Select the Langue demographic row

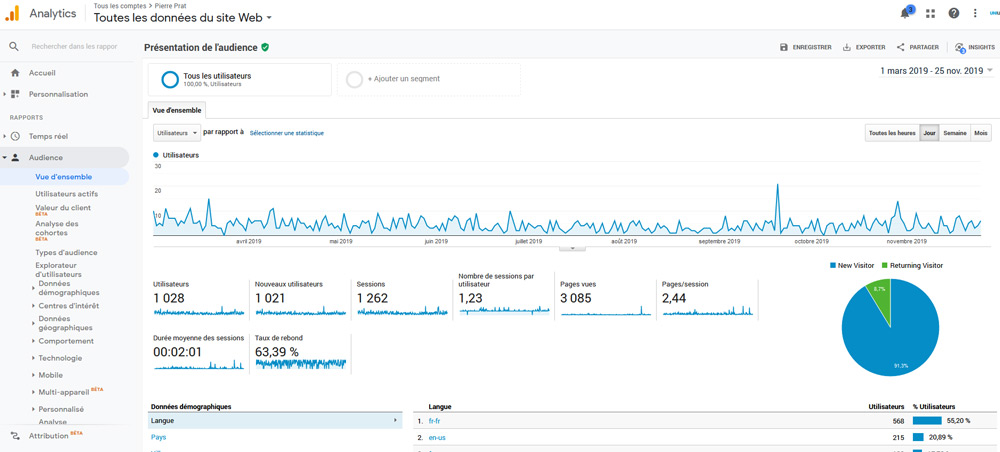coord(275,421)
